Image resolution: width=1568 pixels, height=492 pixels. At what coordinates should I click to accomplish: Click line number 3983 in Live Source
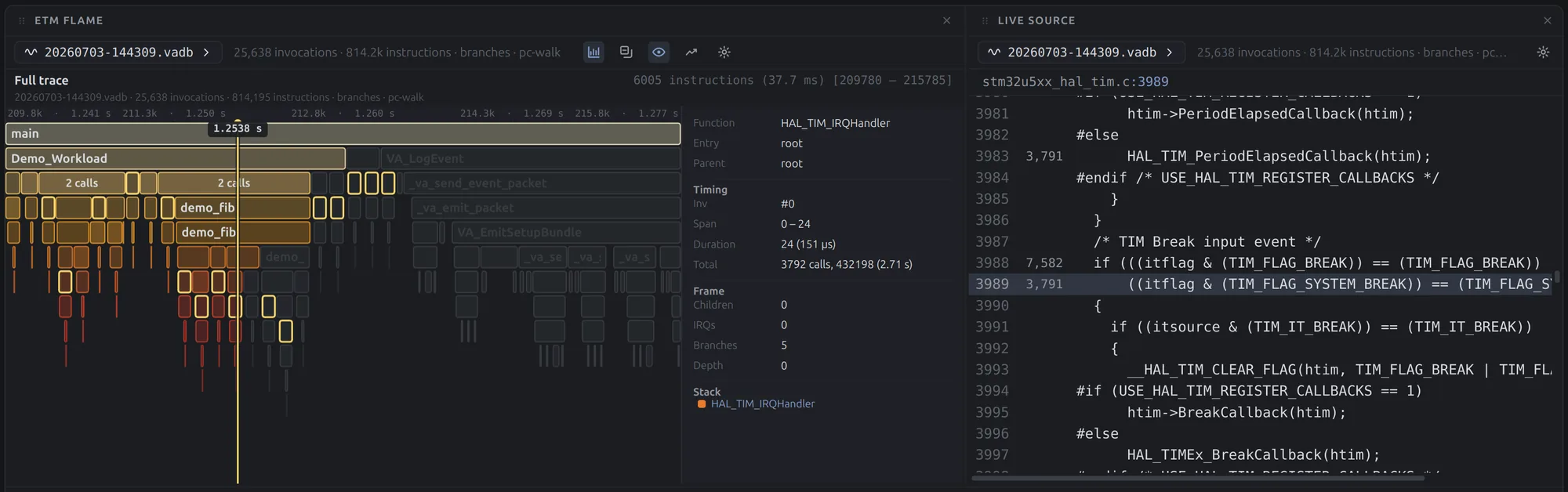(x=992, y=157)
